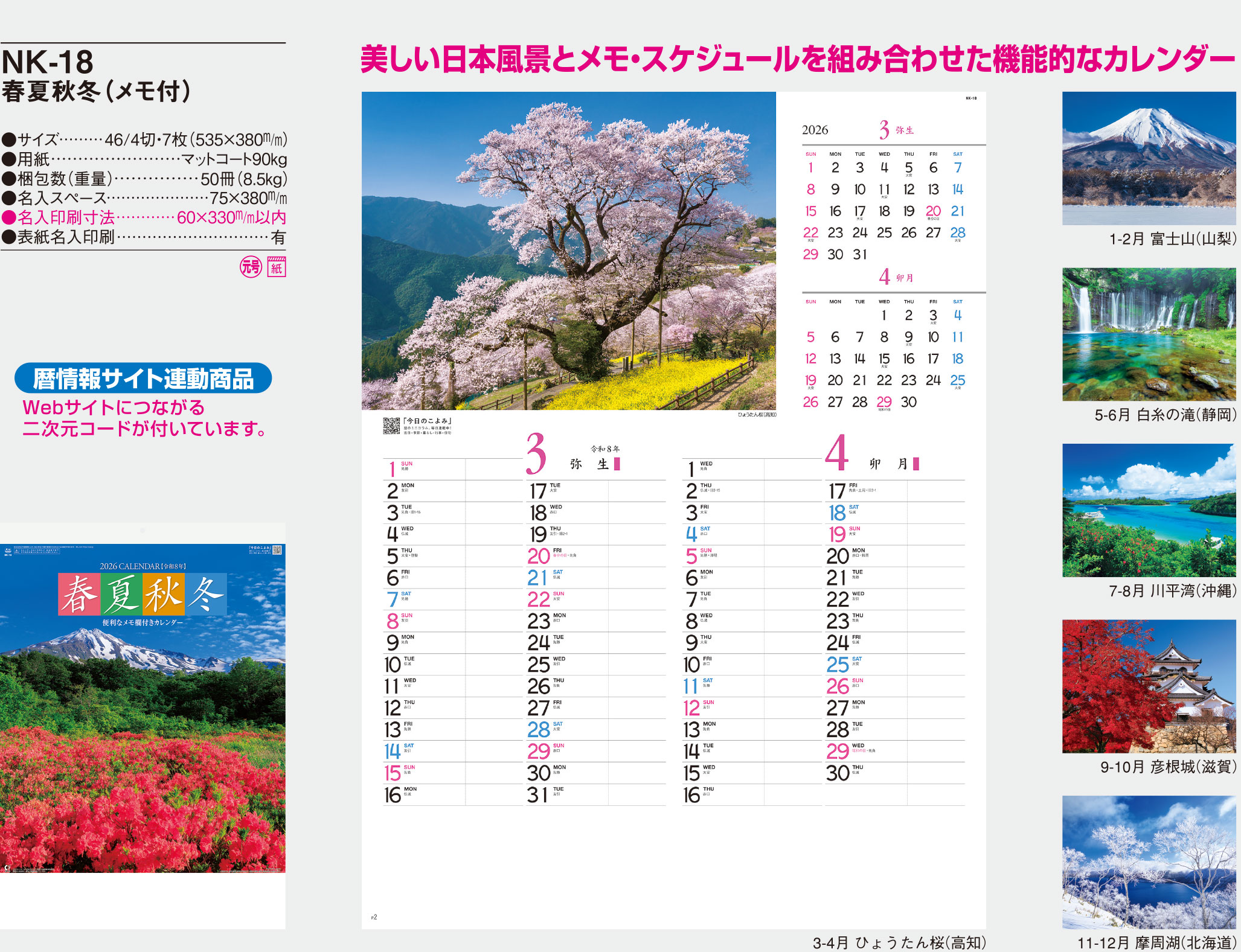Select the 白糸の滝 waterfall thumbnail
Viewport: 1241px width, 952px height.
click(1149, 334)
